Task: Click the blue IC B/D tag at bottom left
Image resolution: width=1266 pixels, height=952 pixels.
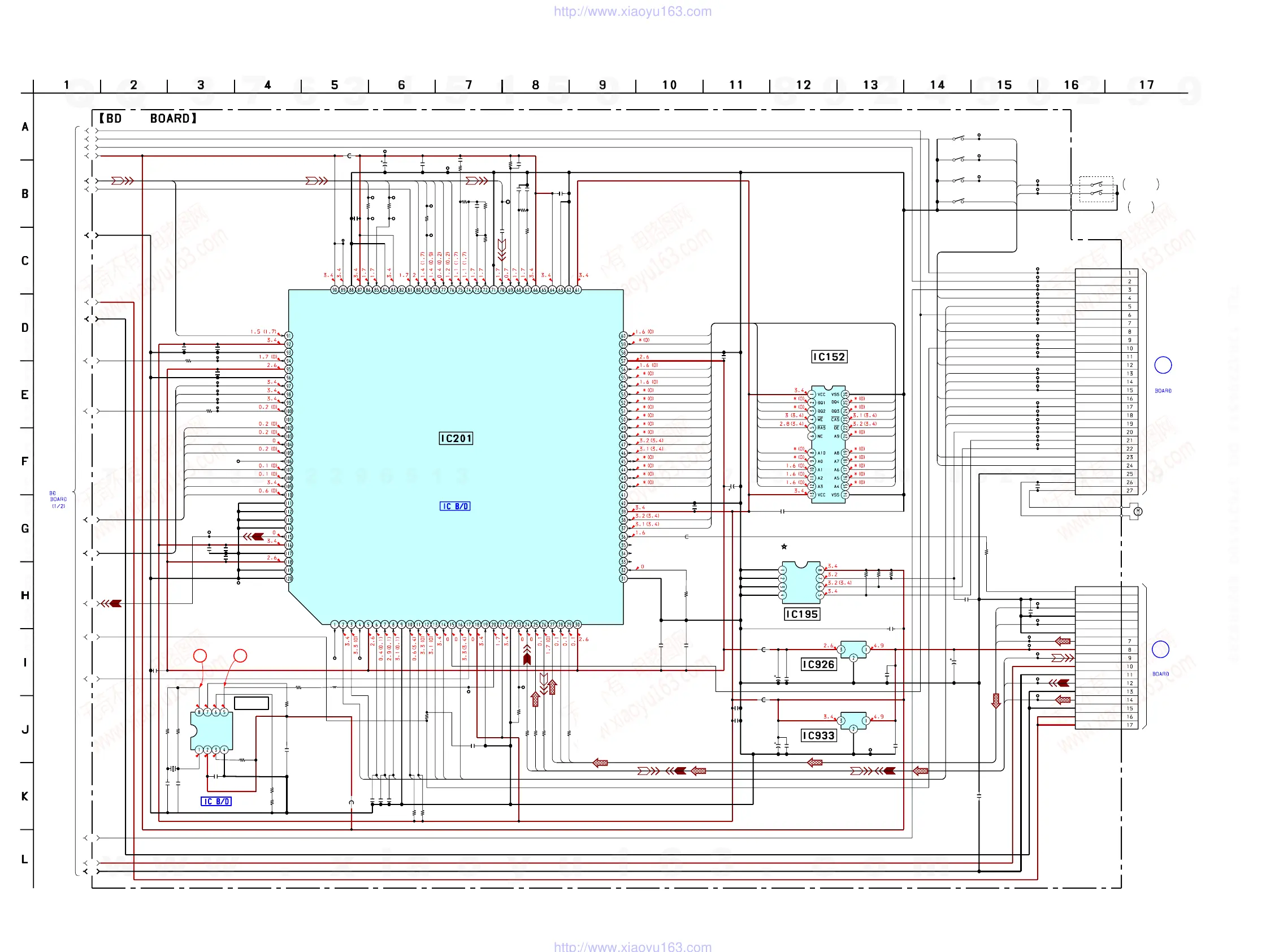Action: click(216, 802)
